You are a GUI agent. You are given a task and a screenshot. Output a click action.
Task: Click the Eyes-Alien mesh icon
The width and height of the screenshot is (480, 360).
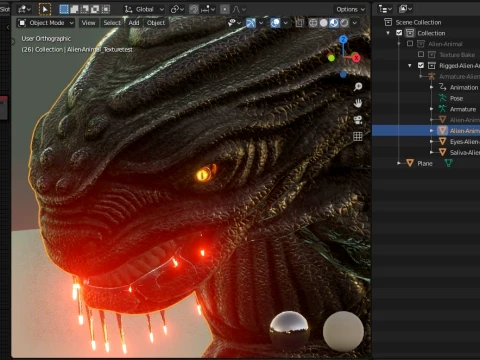coord(442,141)
